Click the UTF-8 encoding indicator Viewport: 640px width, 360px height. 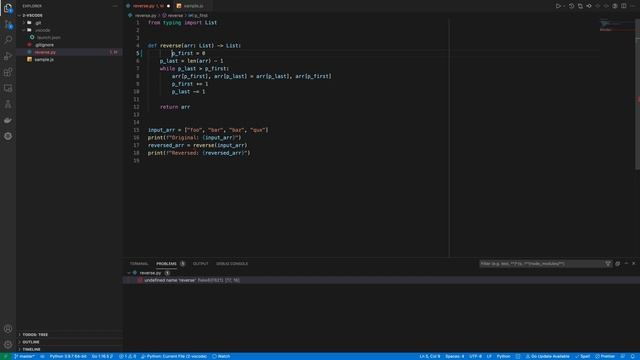pos(475,356)
